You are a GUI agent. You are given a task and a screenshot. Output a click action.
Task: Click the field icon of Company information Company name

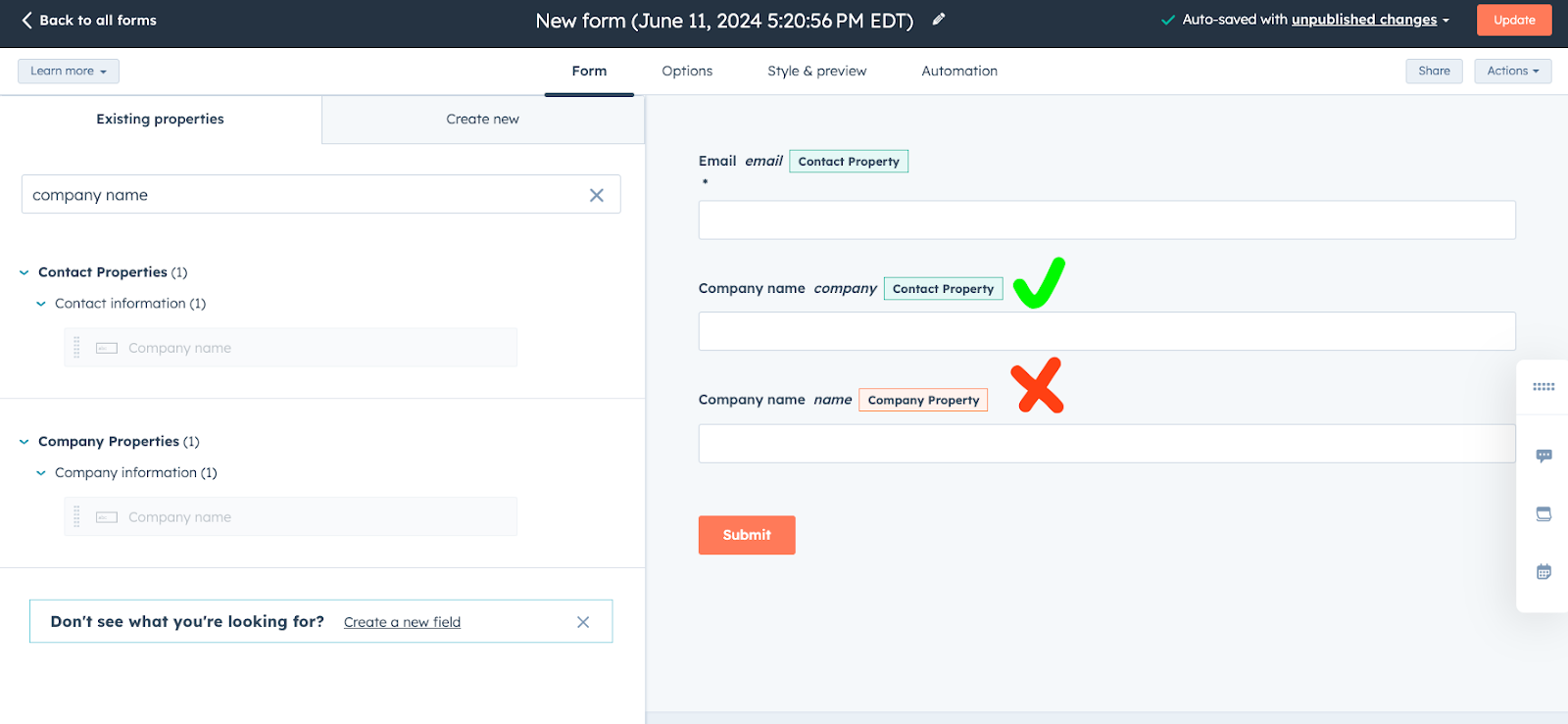pos(107,517)
